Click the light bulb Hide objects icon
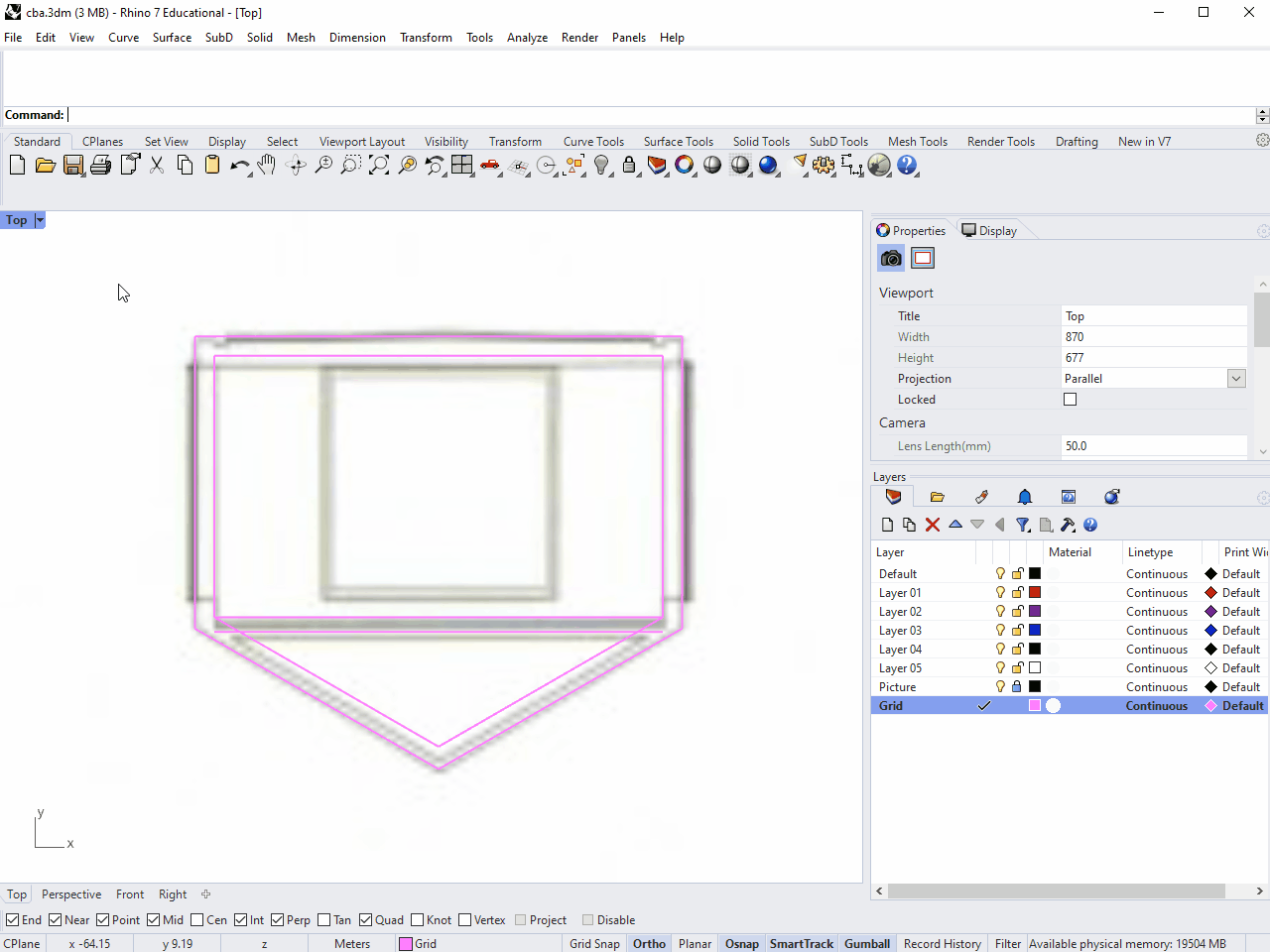Viewport: 1270px width, 952px height. pyautogui.click(x=601, y=166)
